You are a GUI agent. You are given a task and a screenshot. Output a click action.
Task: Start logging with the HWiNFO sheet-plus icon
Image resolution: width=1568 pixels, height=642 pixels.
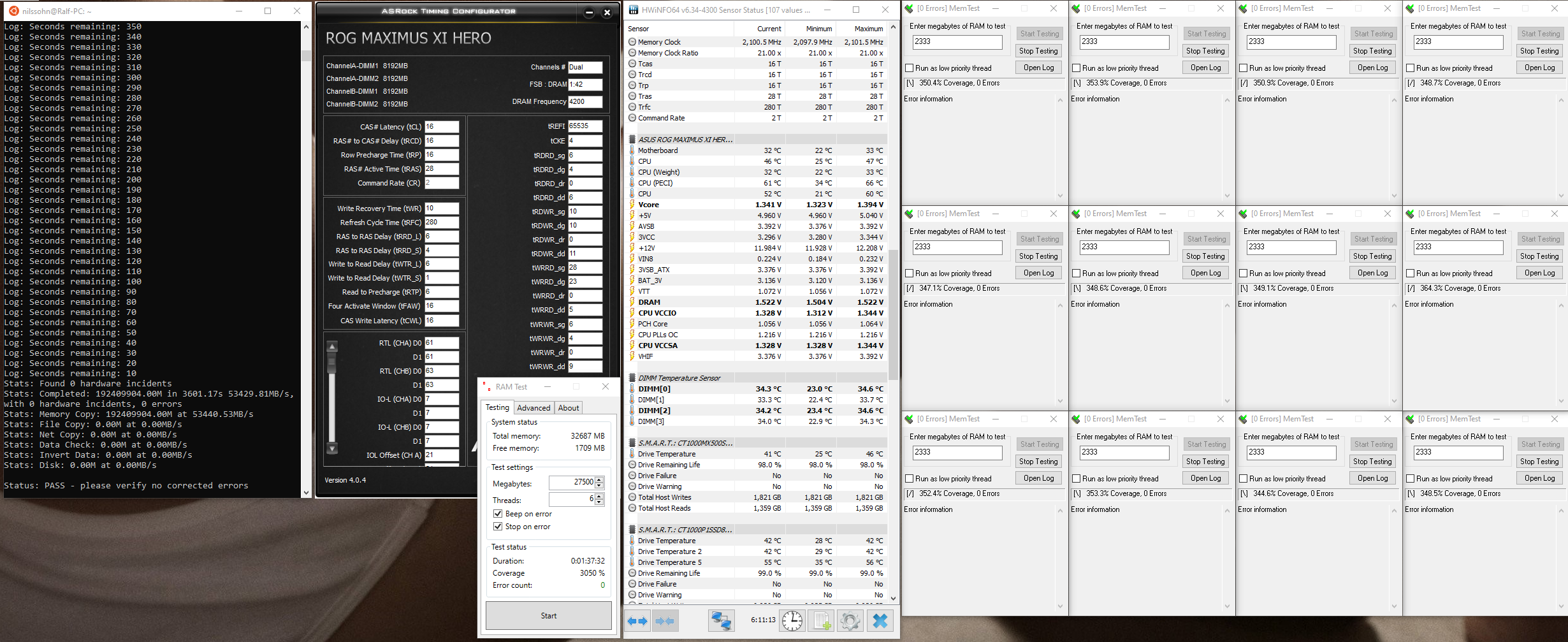(822, 620)
